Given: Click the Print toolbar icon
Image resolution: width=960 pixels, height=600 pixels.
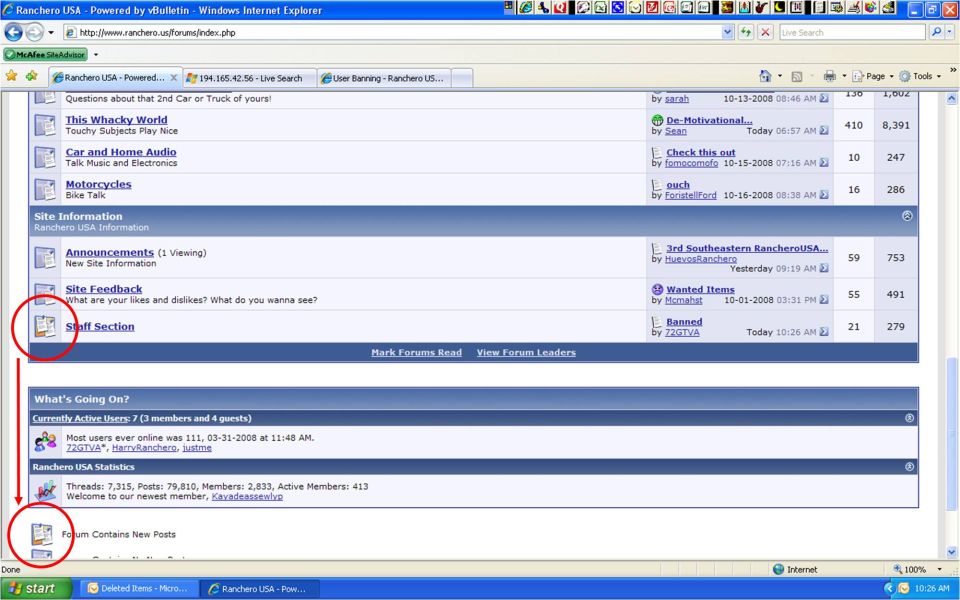Looking at the screenshot, I should click(x=830, y=76).
